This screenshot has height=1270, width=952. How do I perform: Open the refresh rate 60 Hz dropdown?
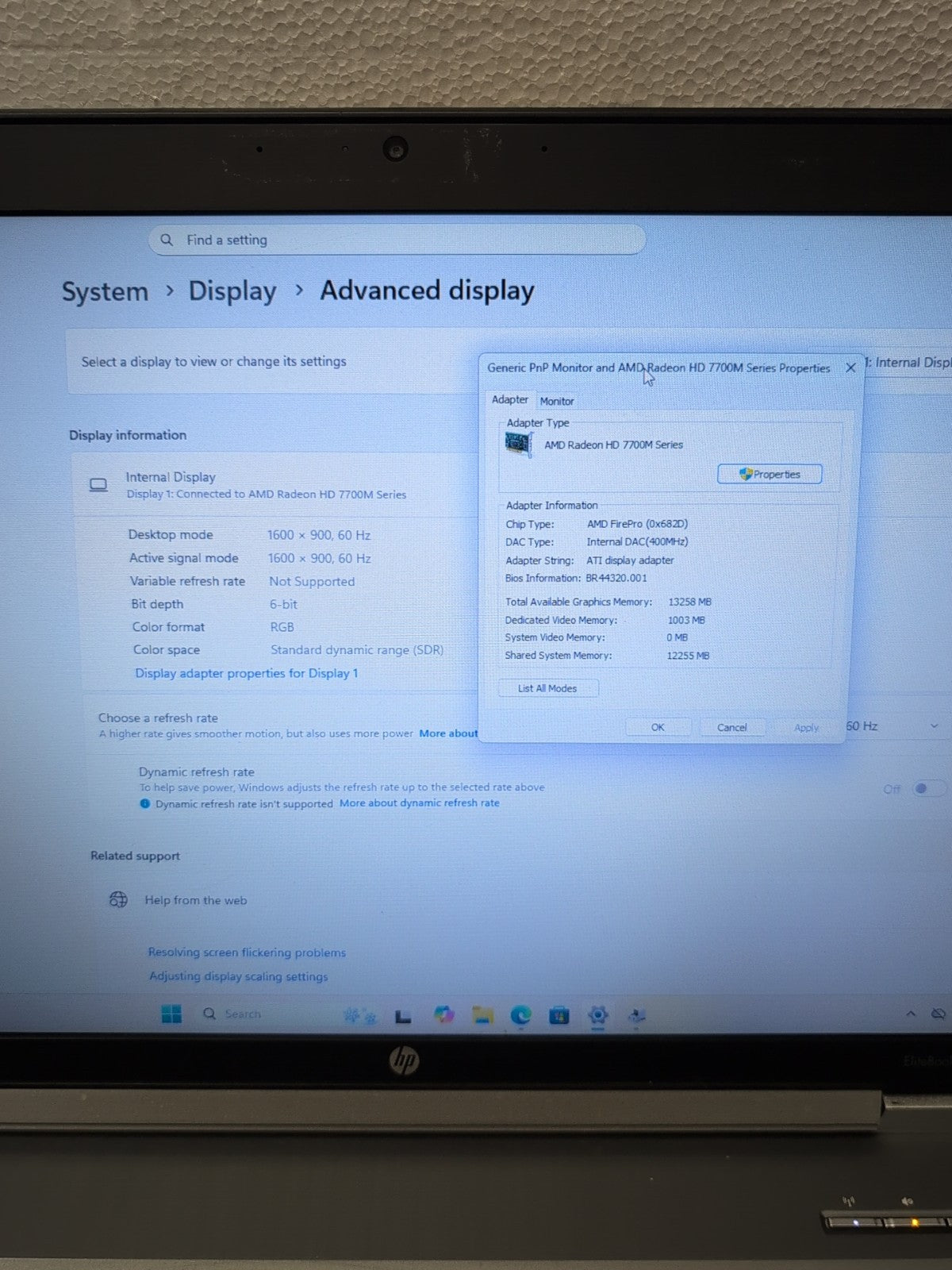click(895, 725)
